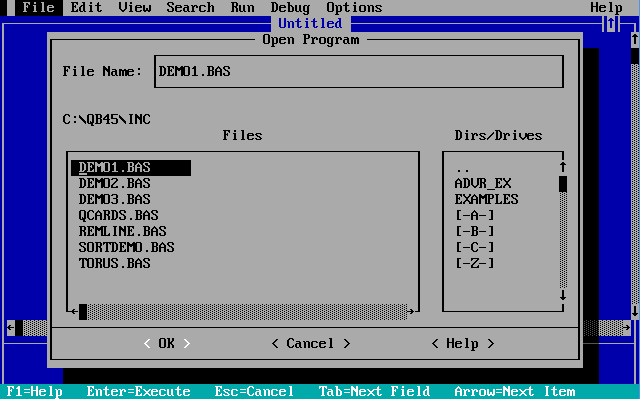Screen dimensions: 640x399
Task: Open the Debug menu
Action: tap(290, 7)
